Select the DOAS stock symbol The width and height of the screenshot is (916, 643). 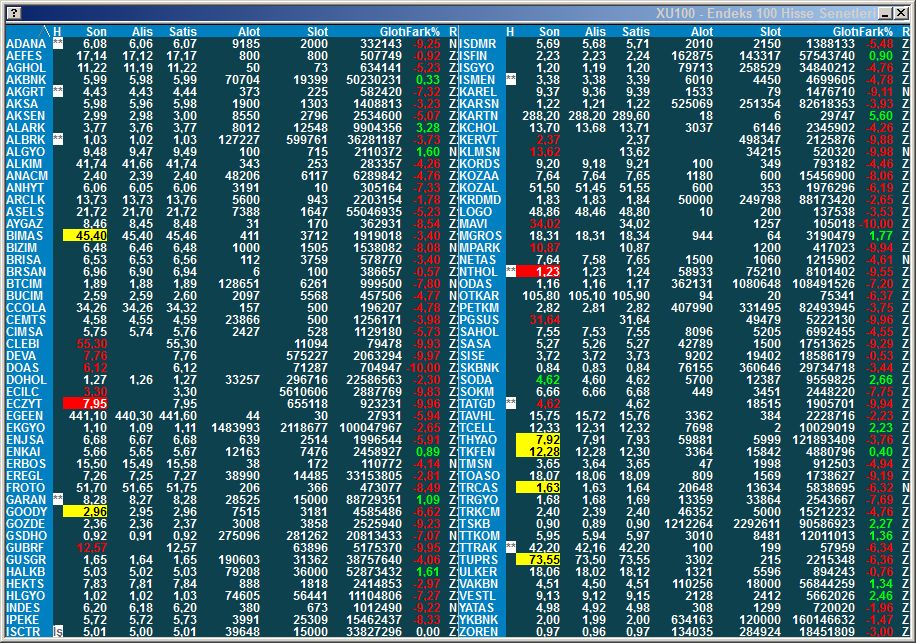click(23, 367)
